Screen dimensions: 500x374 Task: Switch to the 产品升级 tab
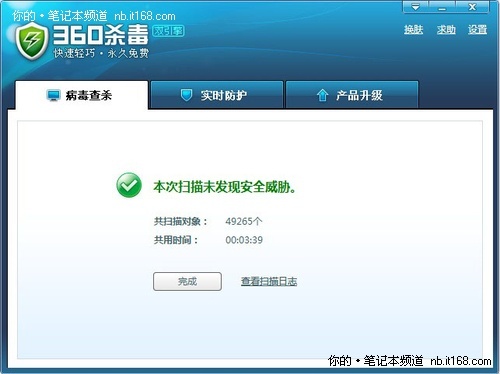[x=352, y=95]
